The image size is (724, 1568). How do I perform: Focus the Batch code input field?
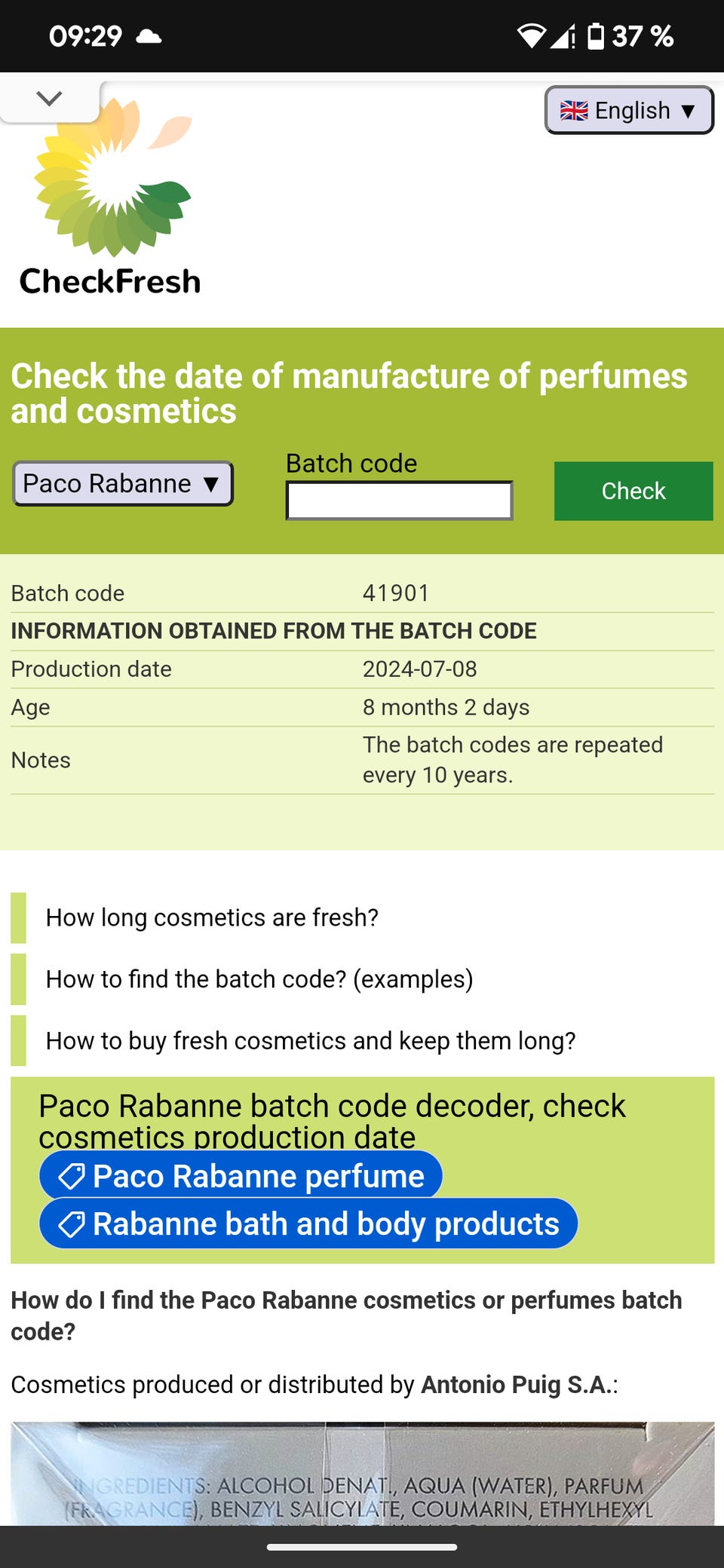coord(399,501)
